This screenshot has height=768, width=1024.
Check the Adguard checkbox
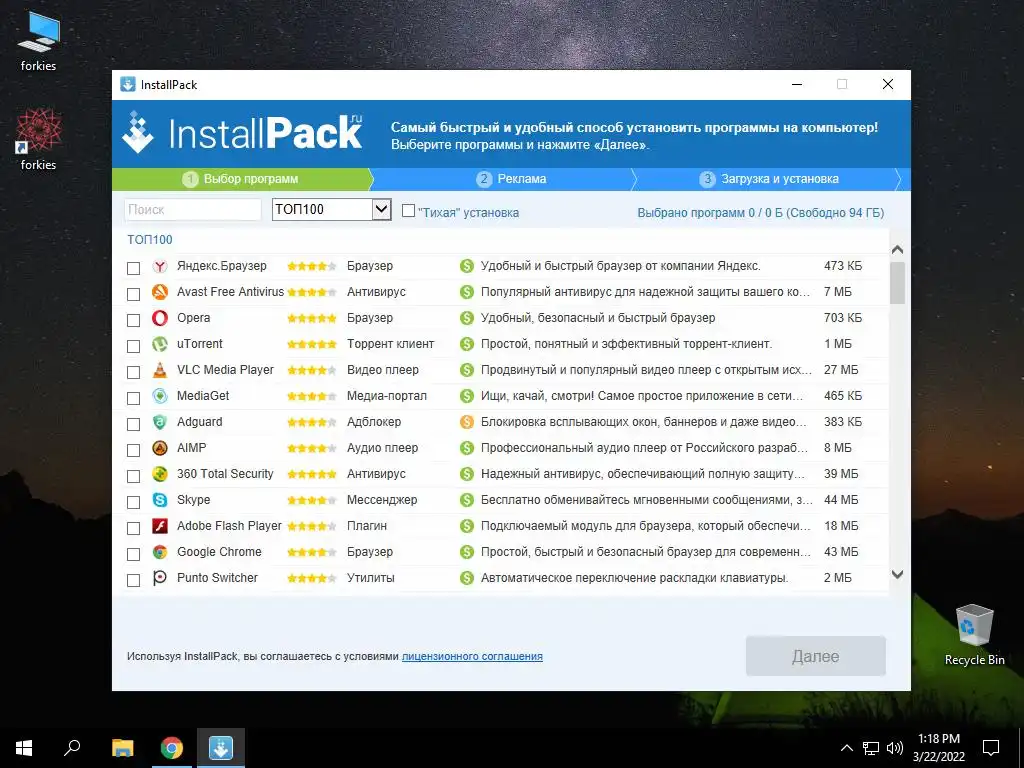[x=133, y=424]
